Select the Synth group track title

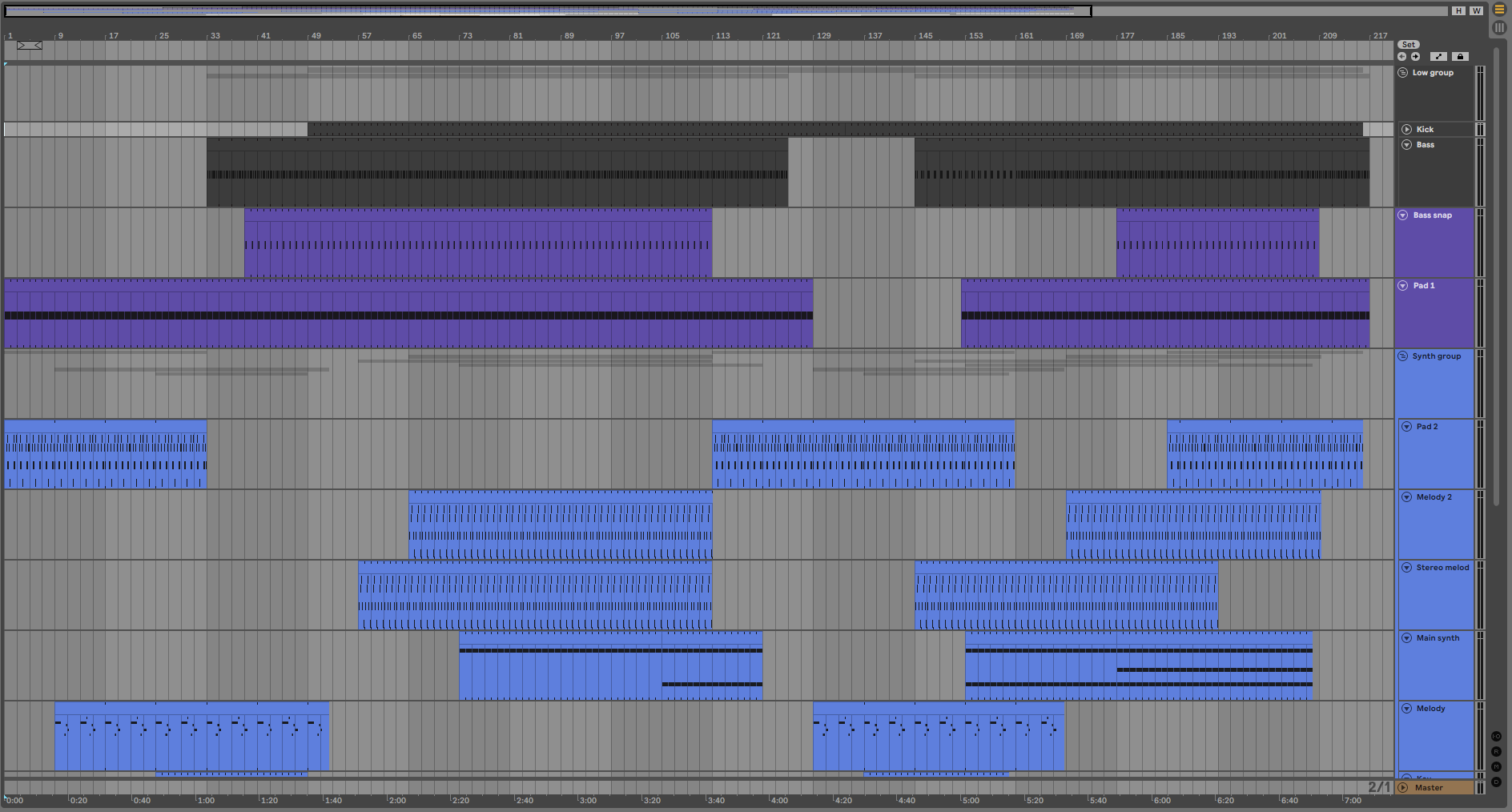(x=1437, y=356)
